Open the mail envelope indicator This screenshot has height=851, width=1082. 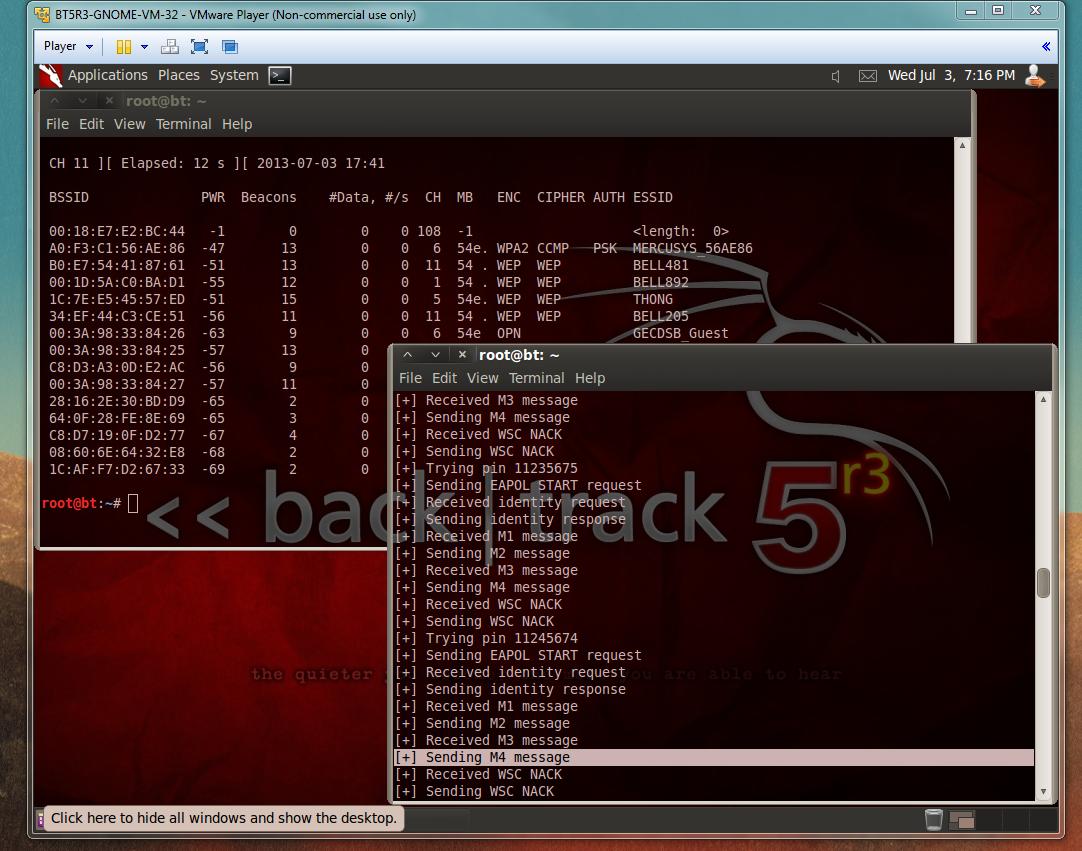pyautogui.click(x=867, y=76)
